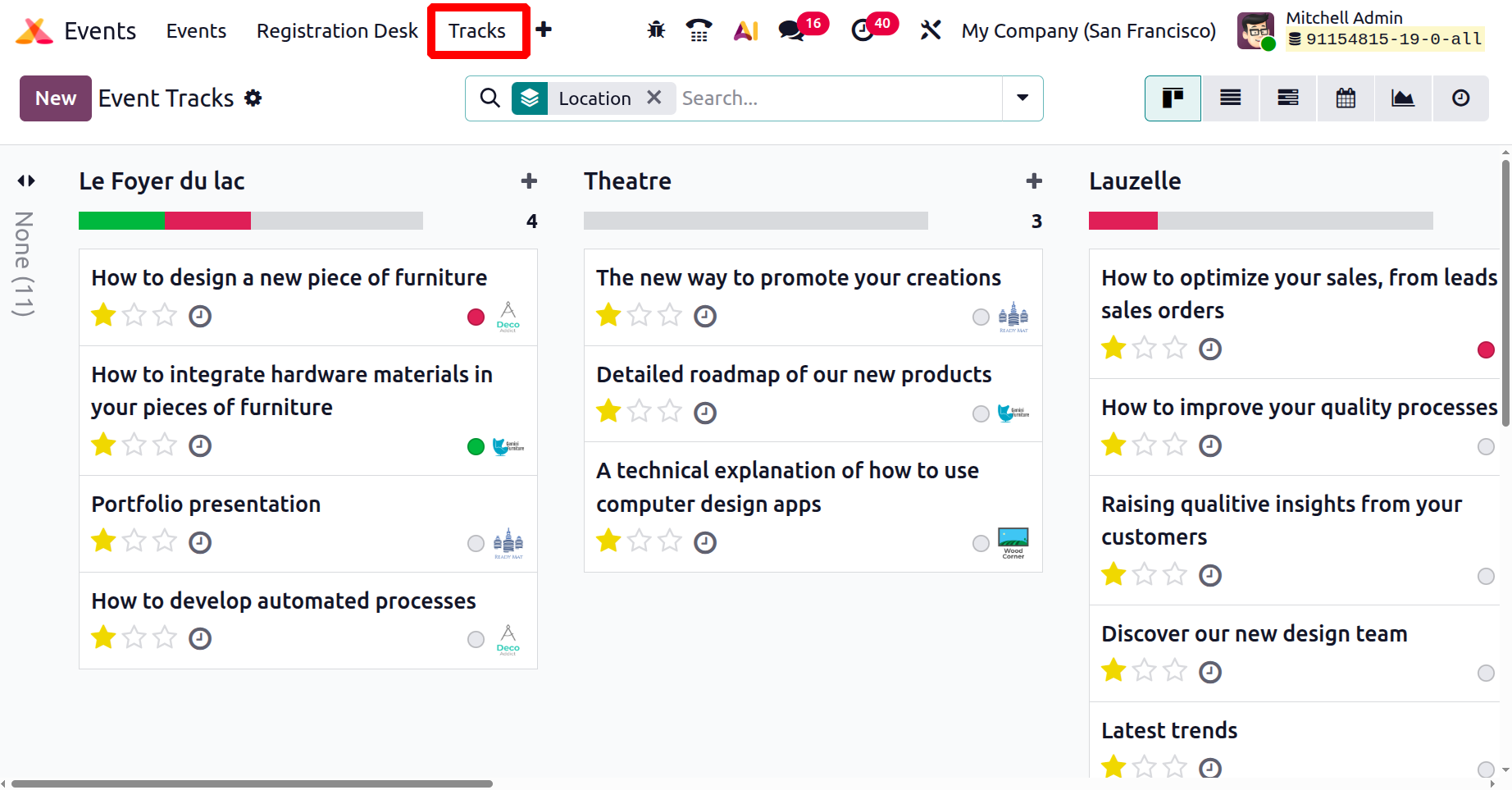Toggle state dot on Portfolio presentation card
This screenshot has width=1512, height=790.
pos(476,544)
